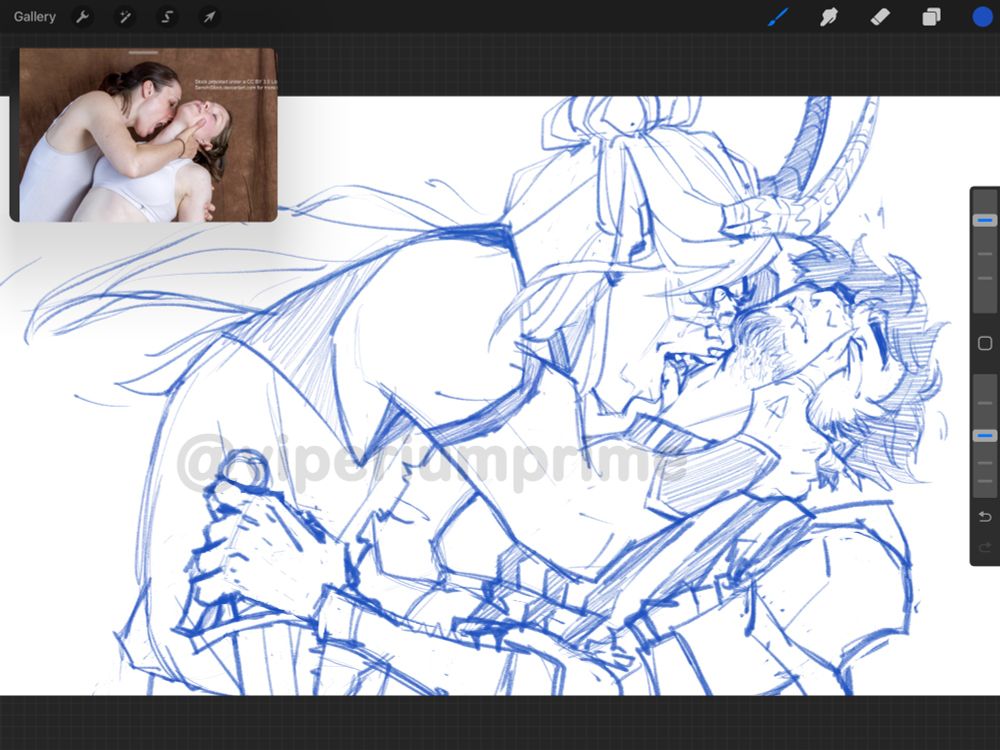Activate the Selection tool
Viewport: 1000px width, 750px height.
166,16
